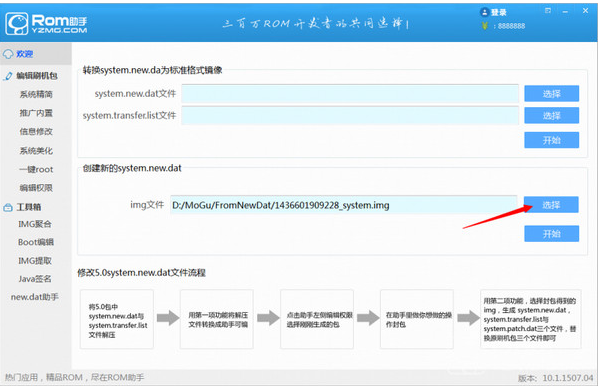The width and height of the screenshot is (600, 386).
Task: Click the 编辑刷机包 pencil icon
Action: click(x=8, y=76)
